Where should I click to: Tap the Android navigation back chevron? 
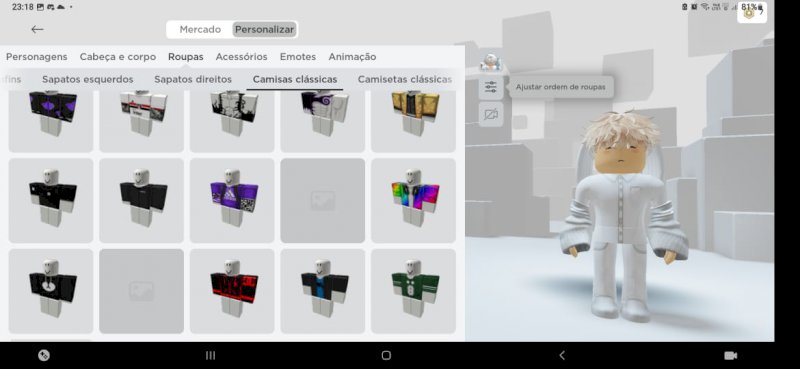tap(562, 355)
